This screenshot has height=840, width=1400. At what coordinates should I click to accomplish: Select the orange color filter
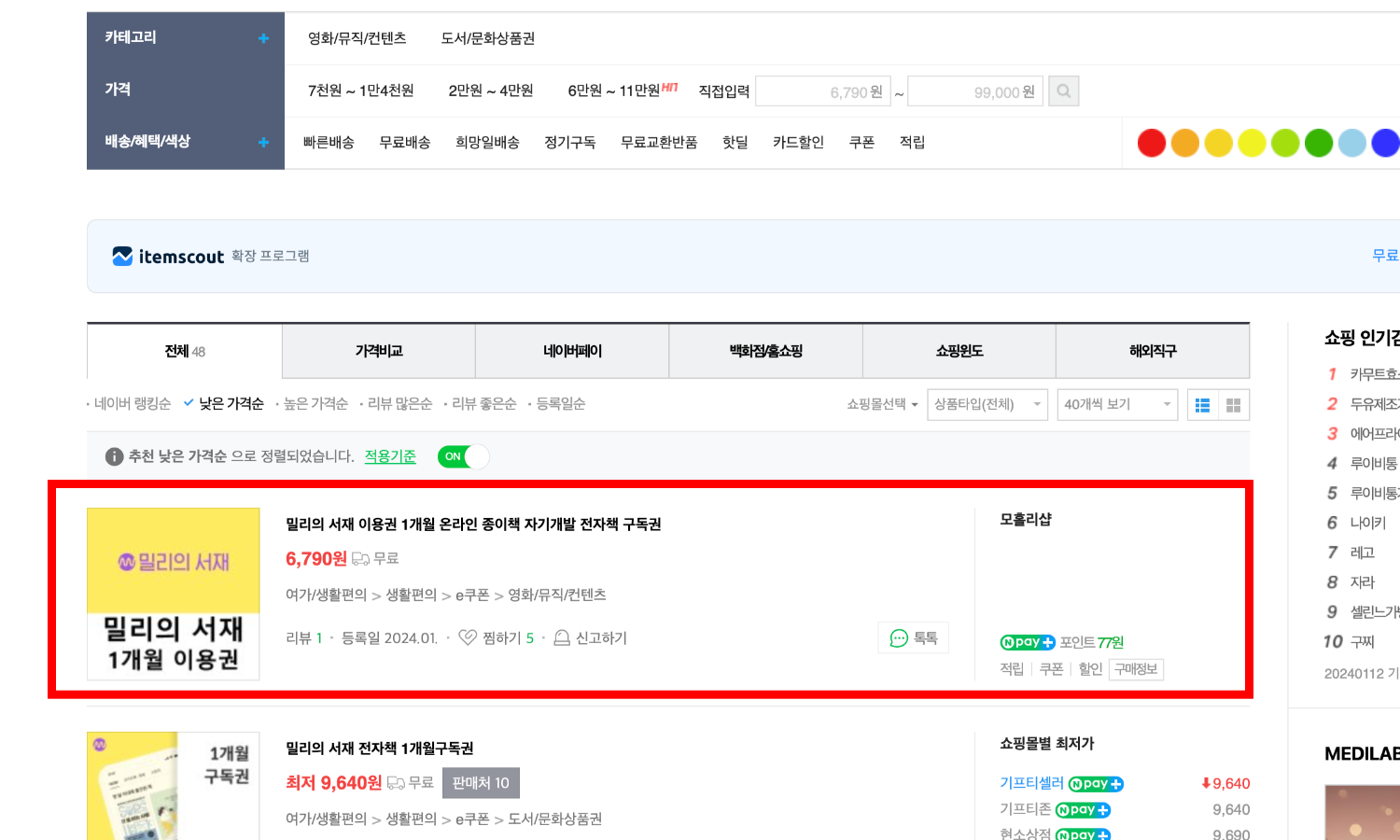1184,143
